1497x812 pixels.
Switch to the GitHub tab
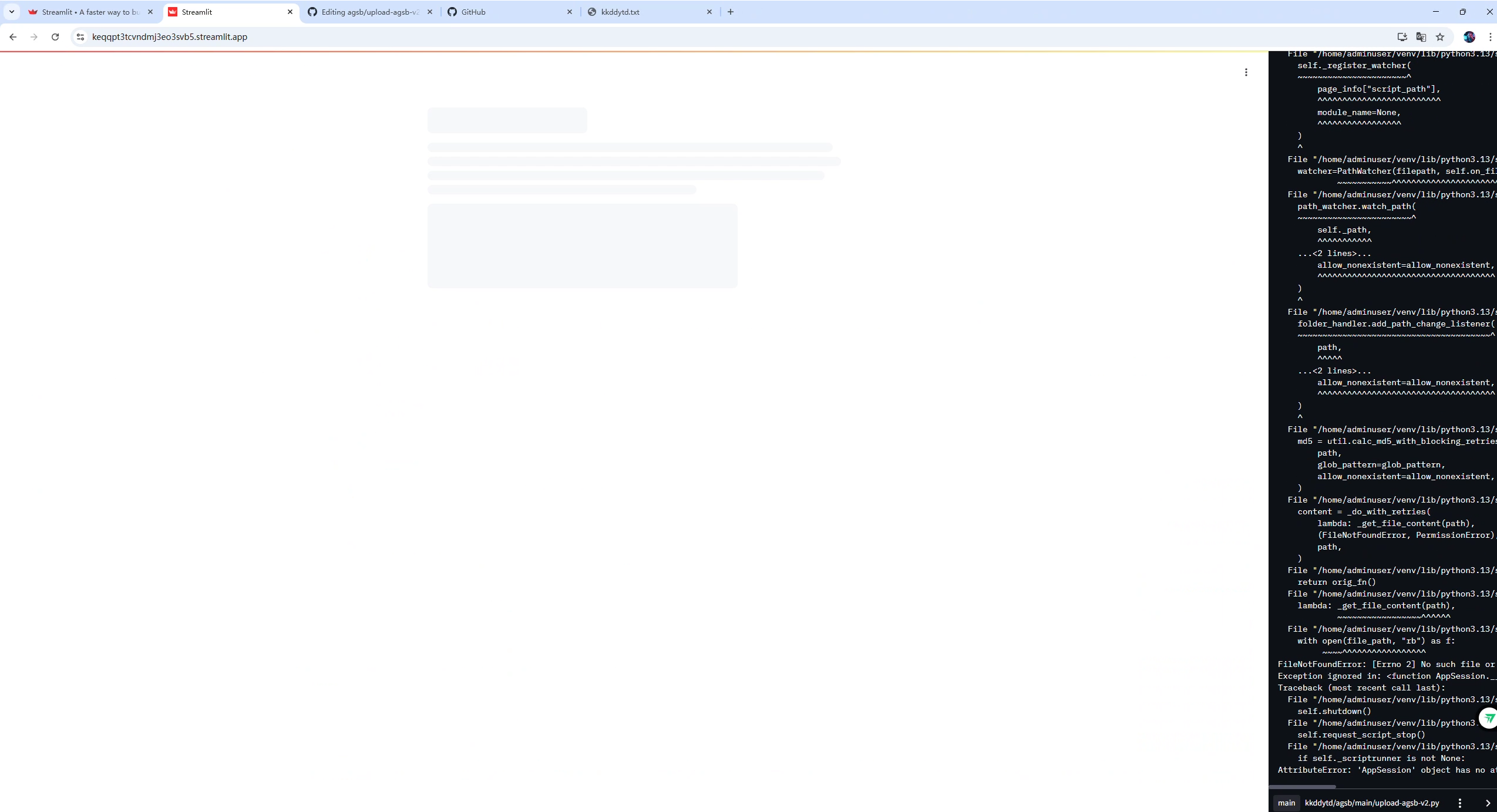510,12
